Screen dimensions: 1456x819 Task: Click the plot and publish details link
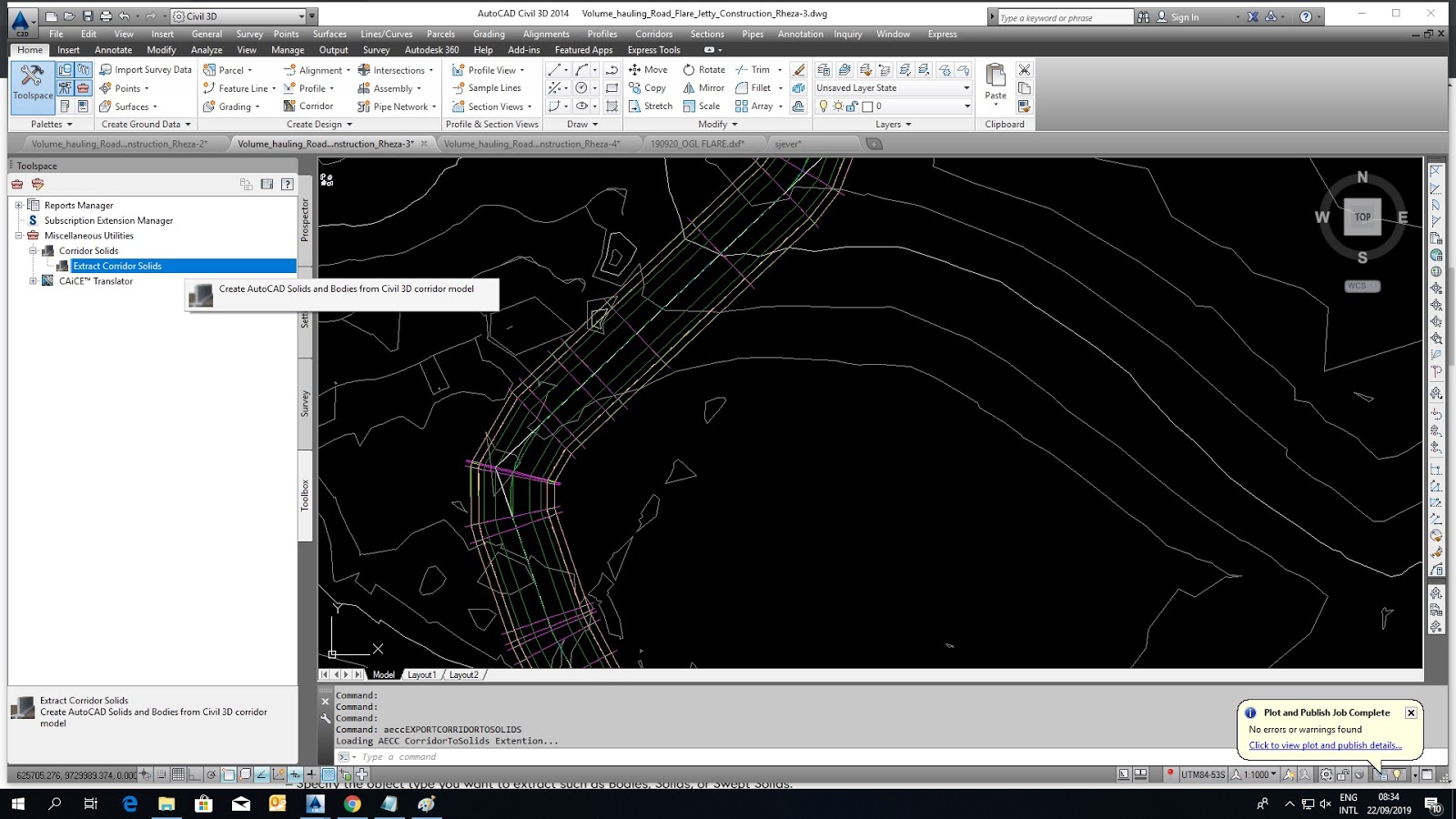(1324, 745)
